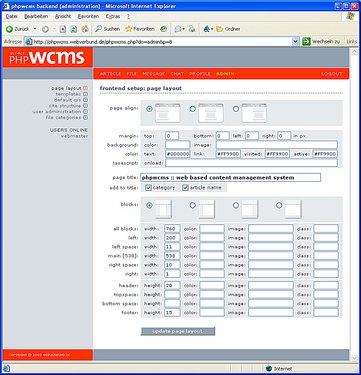Open the Extras menu
Viewport: 361px width, 375px height.
tap(113, 16)
